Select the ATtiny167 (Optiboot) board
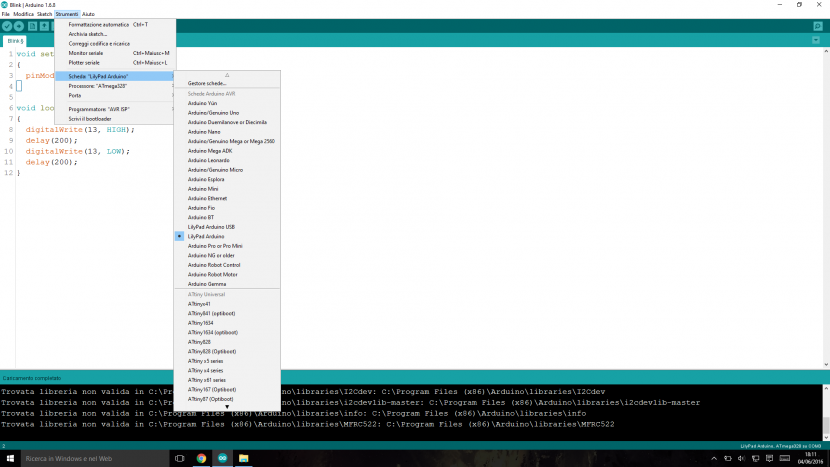Viewport: 830px width, 467px height. coord(227,390)
